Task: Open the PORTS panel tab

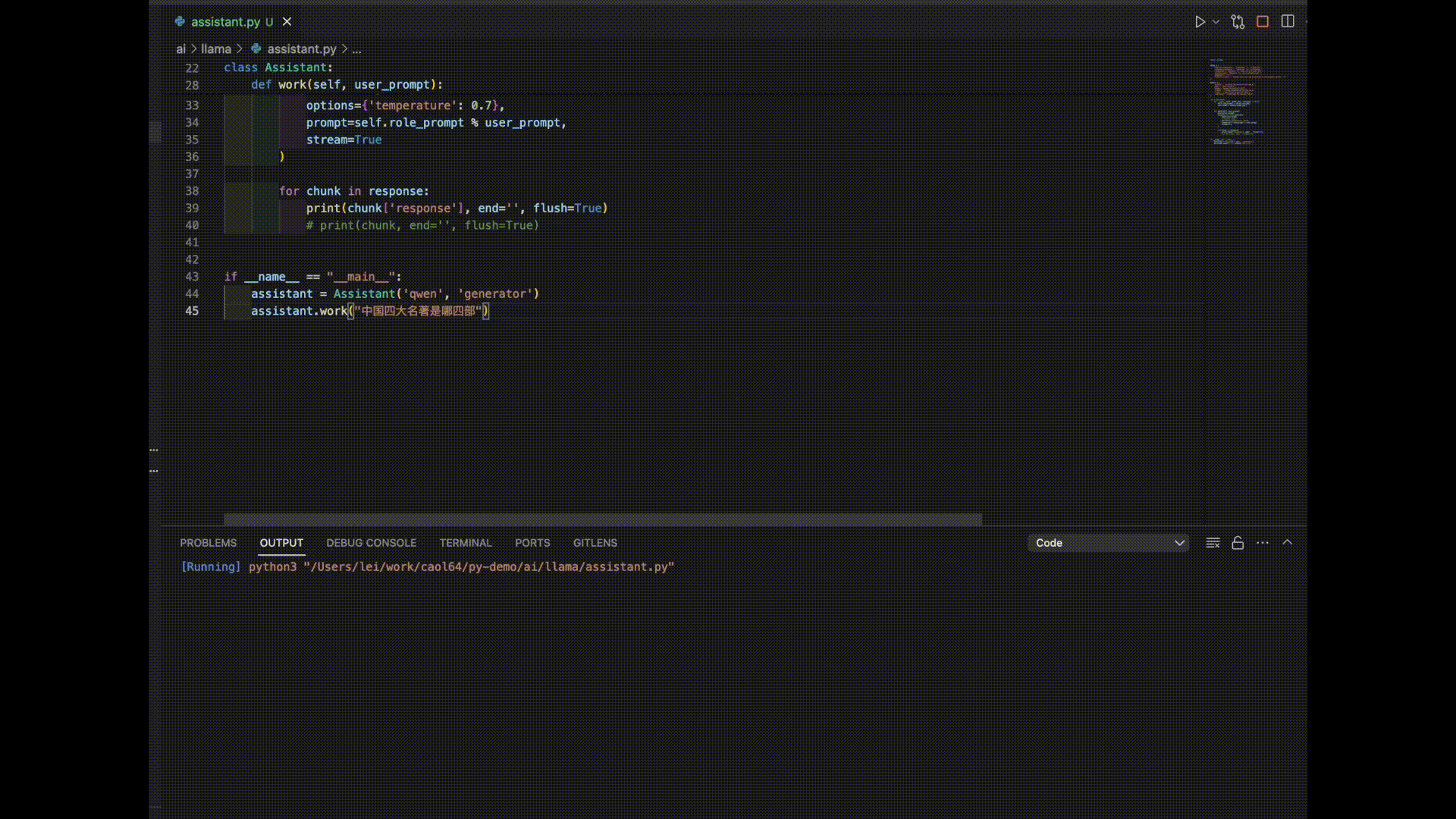Action: 532,543
